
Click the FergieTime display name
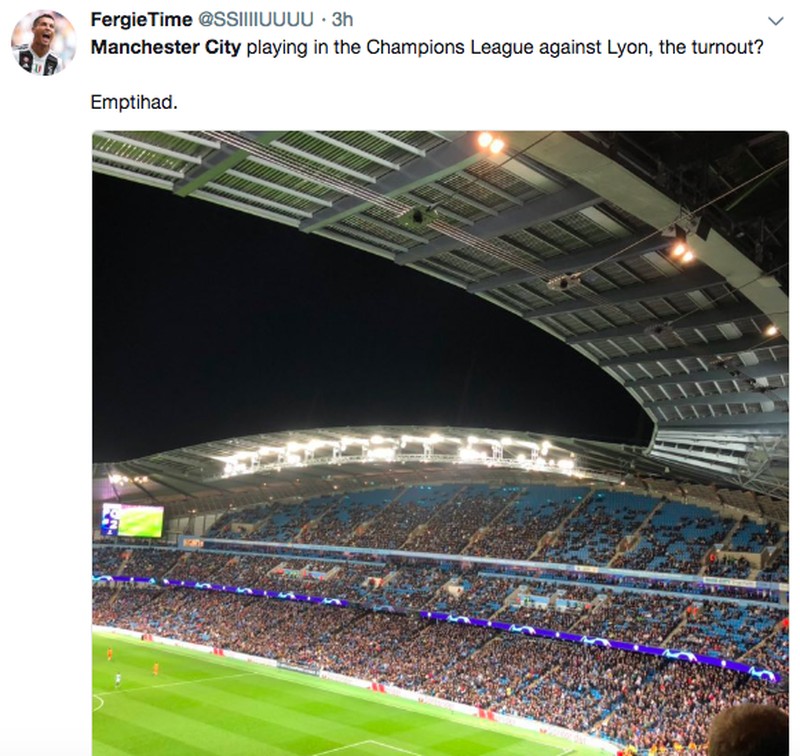coord(141,20)
